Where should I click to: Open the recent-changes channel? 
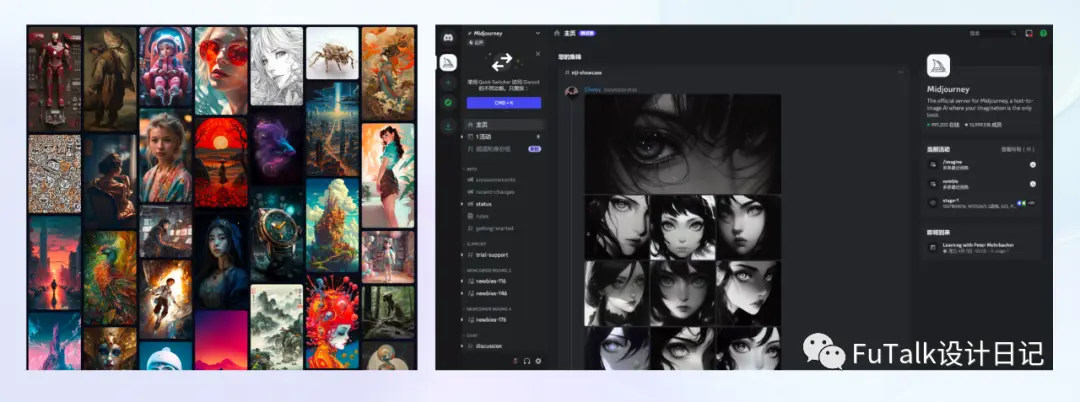coord(495,192)
